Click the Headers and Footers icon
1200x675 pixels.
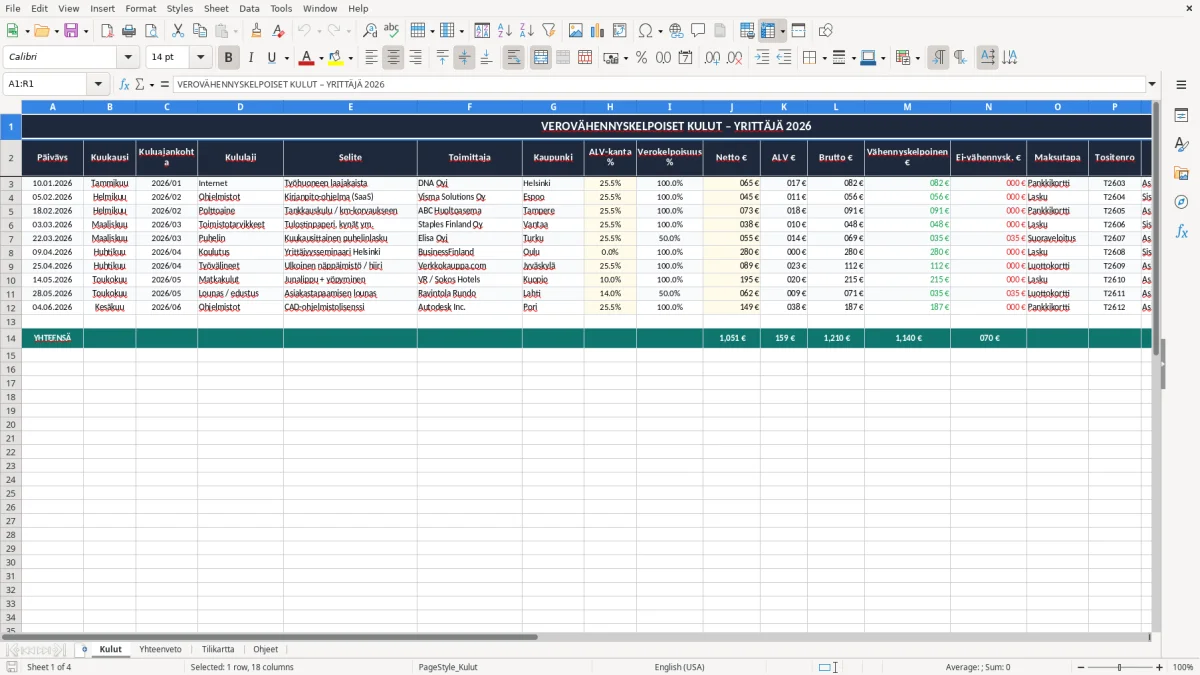click(720, 31)
